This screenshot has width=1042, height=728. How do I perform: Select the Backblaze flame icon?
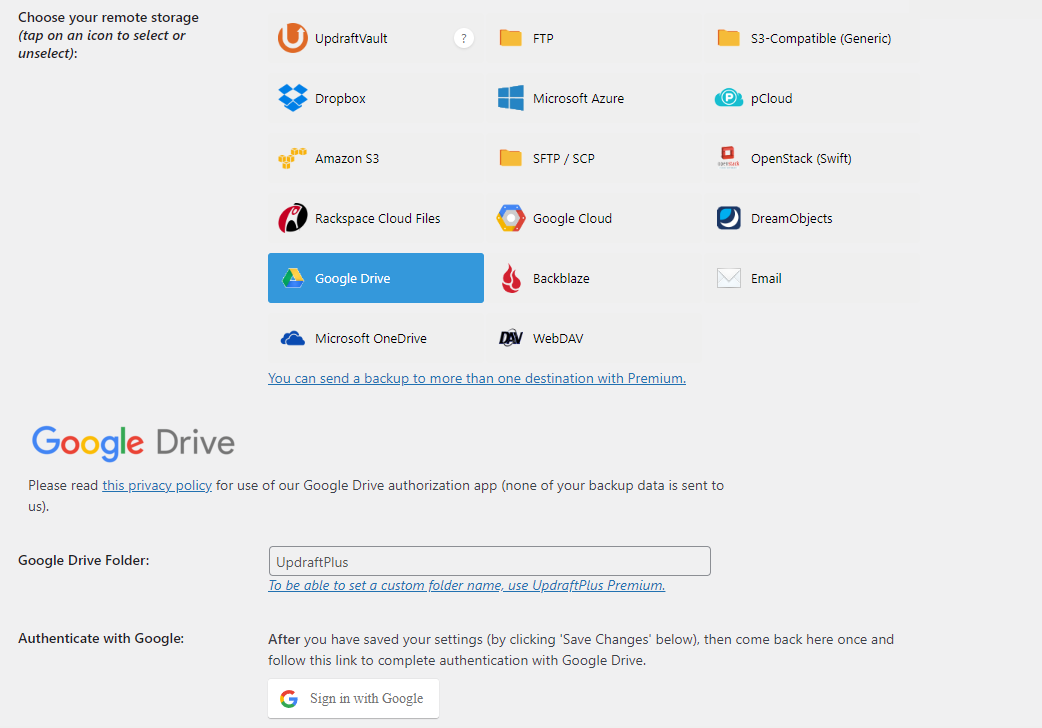click(511, 279)
